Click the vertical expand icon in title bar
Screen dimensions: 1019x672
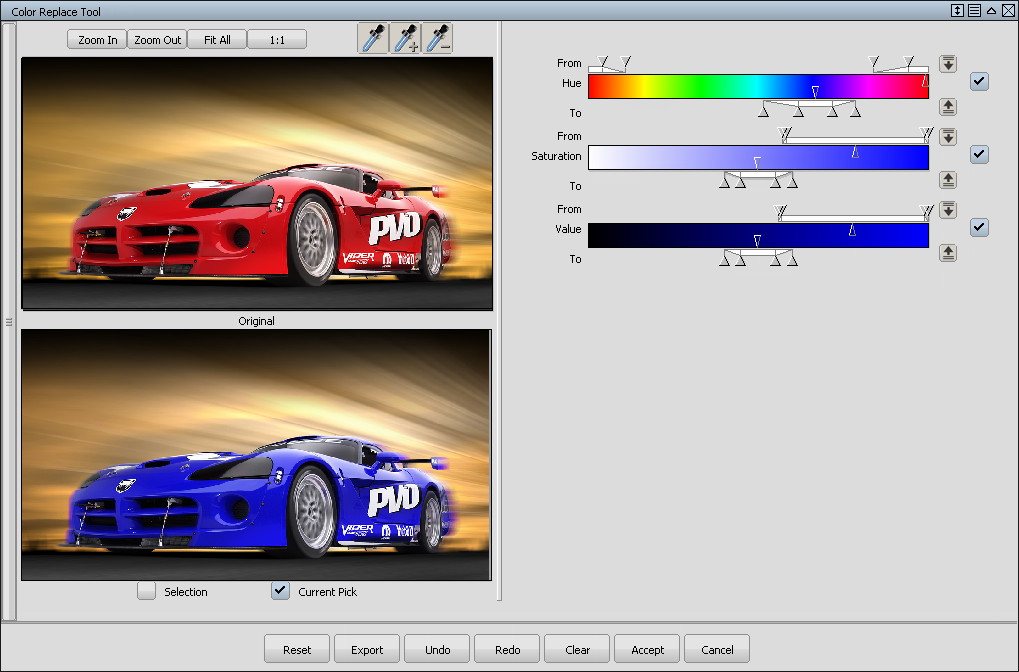(957, 10)
